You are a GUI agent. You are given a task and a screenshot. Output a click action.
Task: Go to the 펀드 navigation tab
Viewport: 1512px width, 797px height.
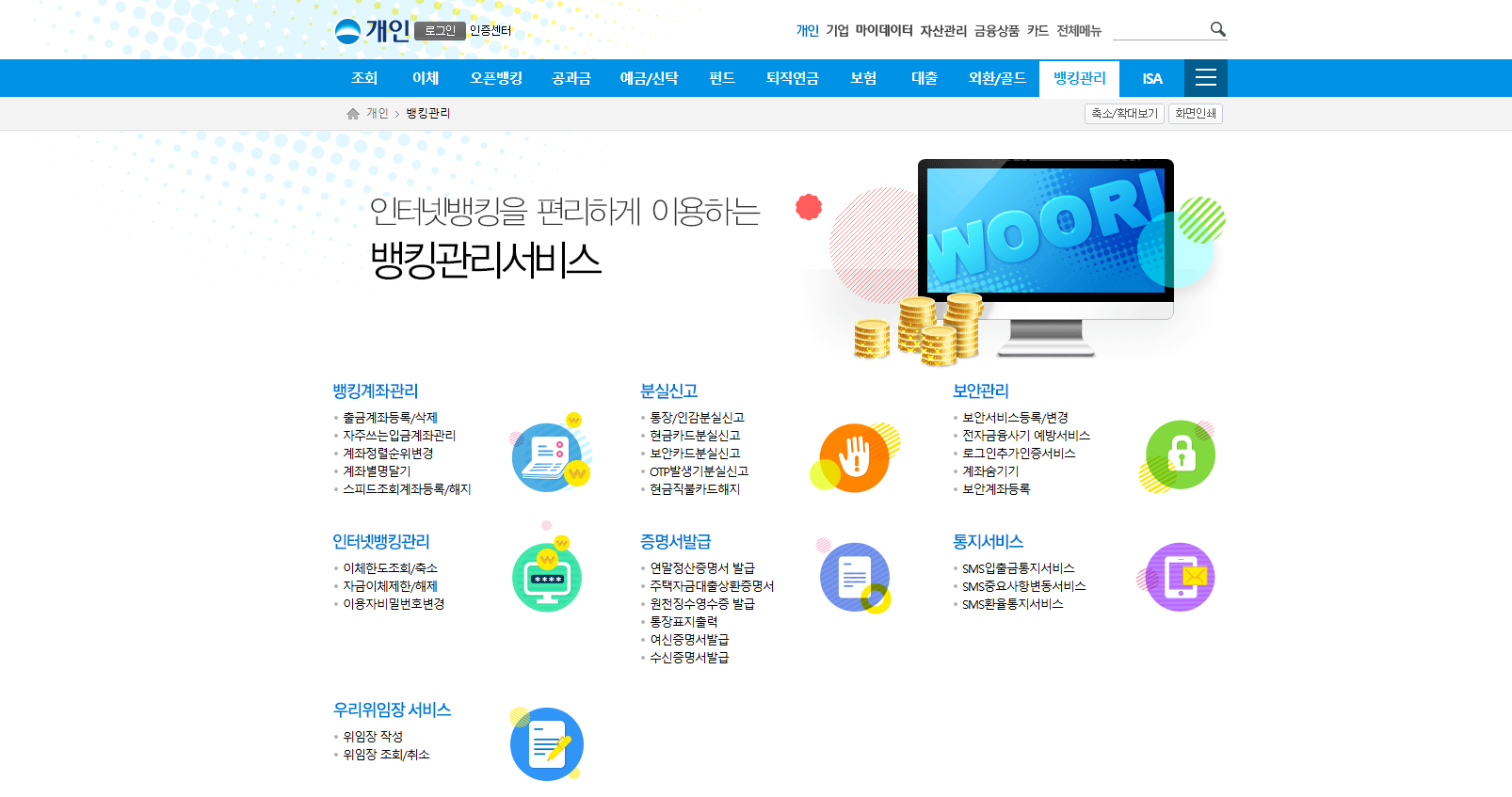[x=722, y=78]
